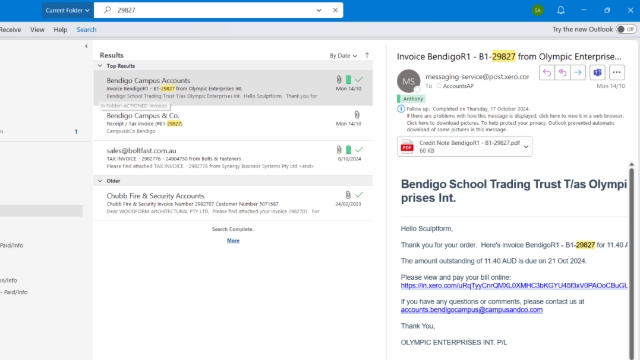The width and height of the screenshot is (640, 360).
Task: Click green category swatch on Bendigo Campus Accounts
Action: click(x=348, y=80)
